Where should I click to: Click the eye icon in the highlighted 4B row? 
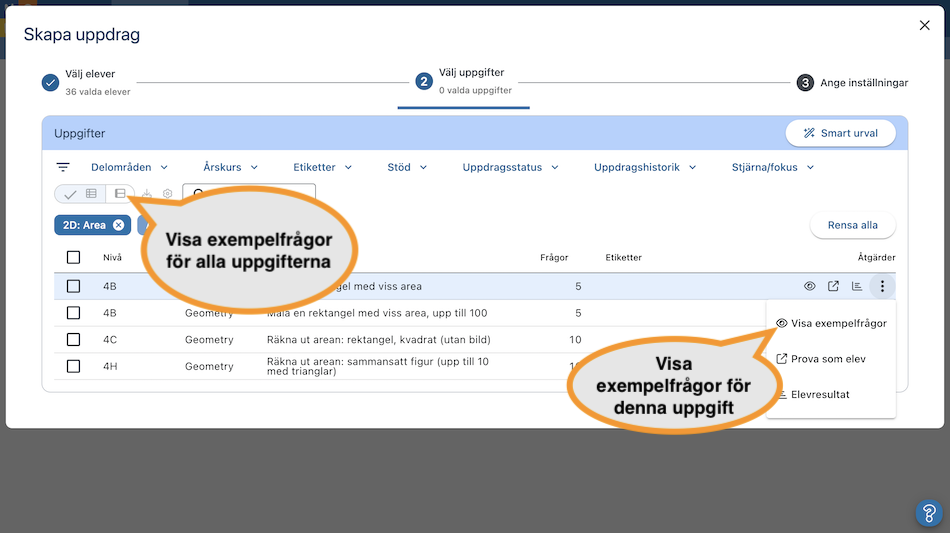(810, 286)
